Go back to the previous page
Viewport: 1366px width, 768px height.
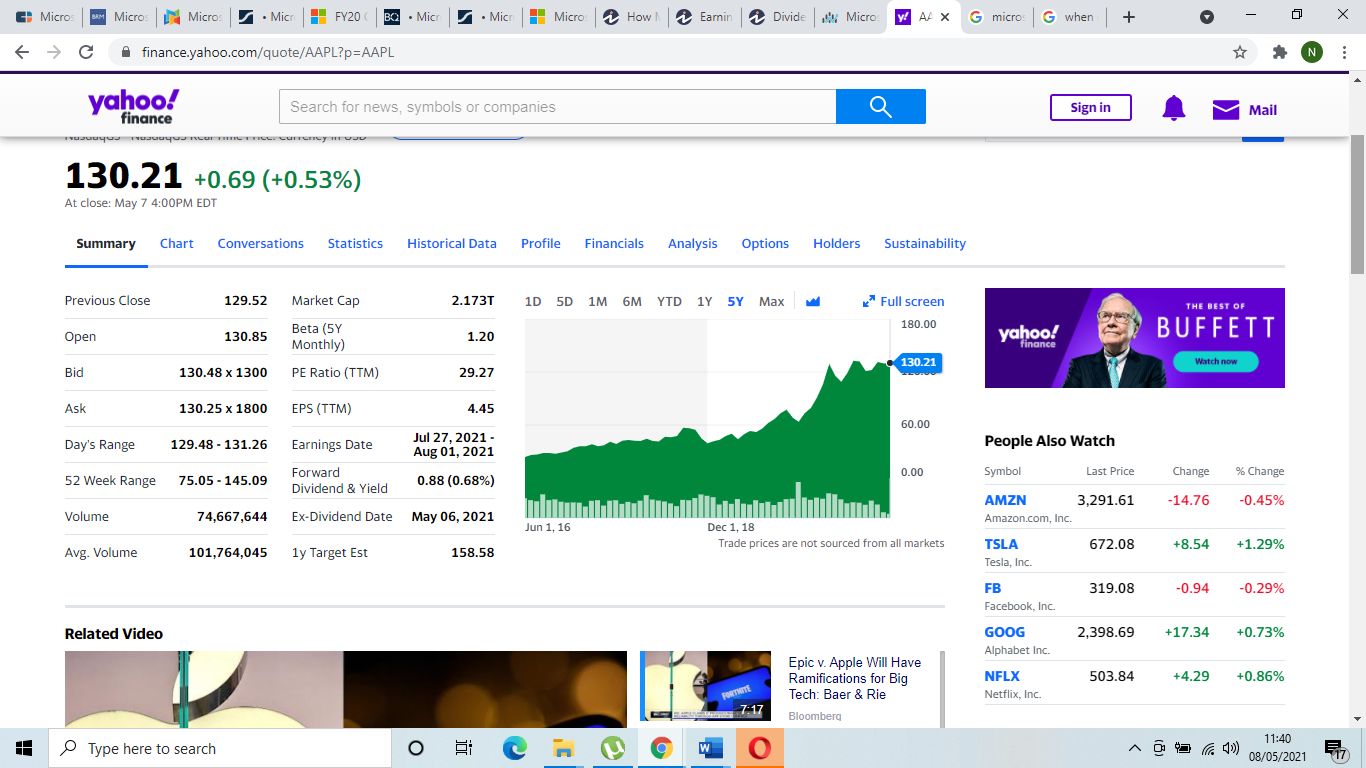pyautogui.click(x=23, y=52)
